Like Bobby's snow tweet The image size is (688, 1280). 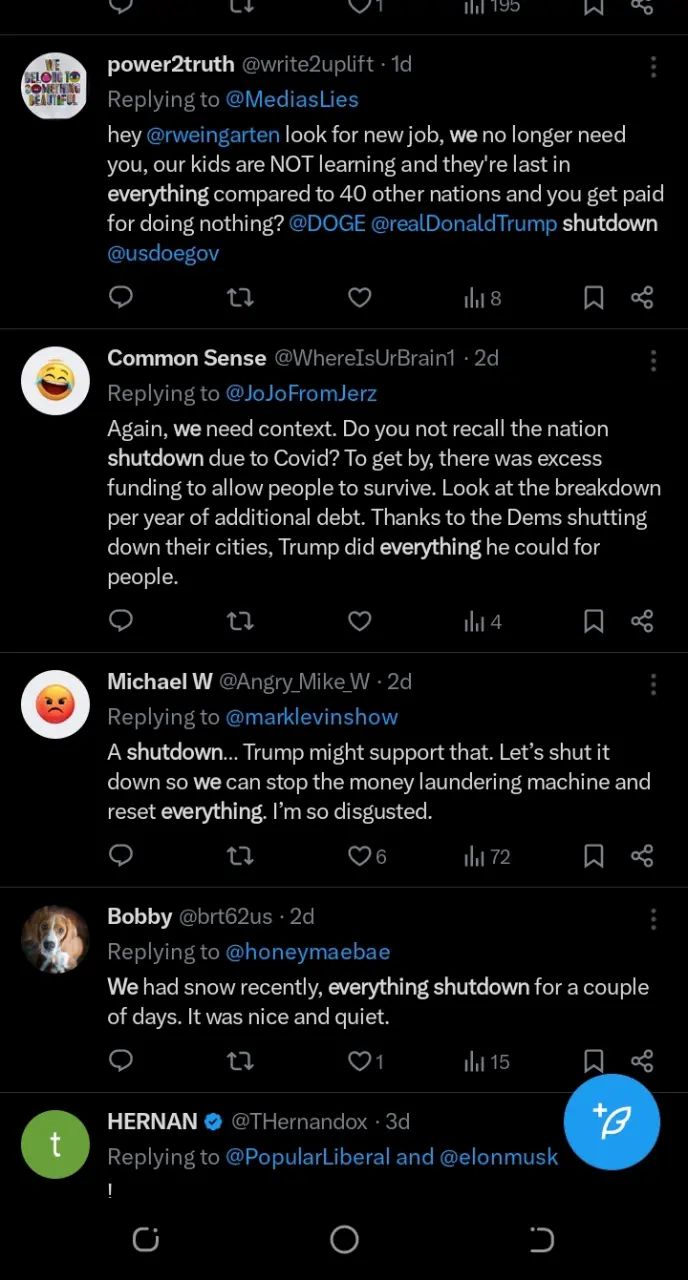pos(365,1061)
